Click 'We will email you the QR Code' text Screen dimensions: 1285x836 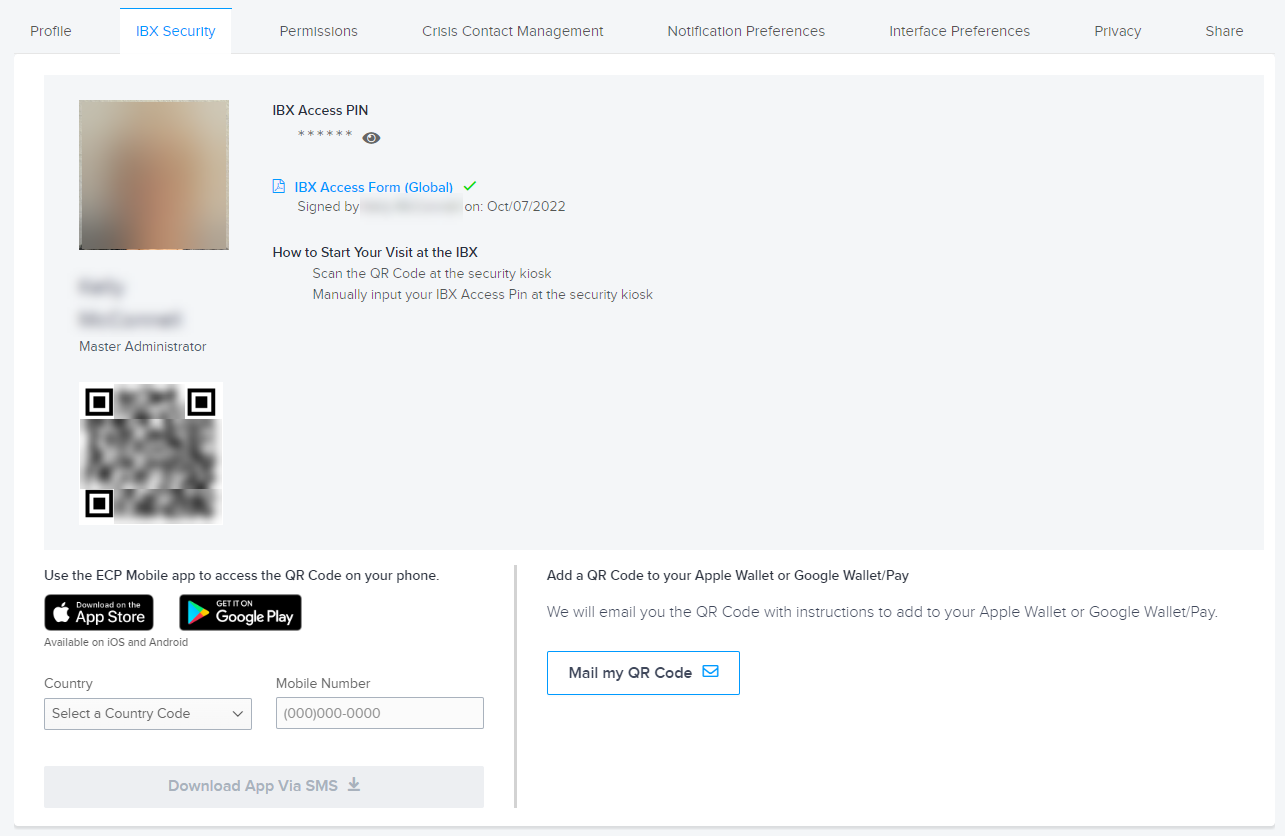click(x=882, y=612)
